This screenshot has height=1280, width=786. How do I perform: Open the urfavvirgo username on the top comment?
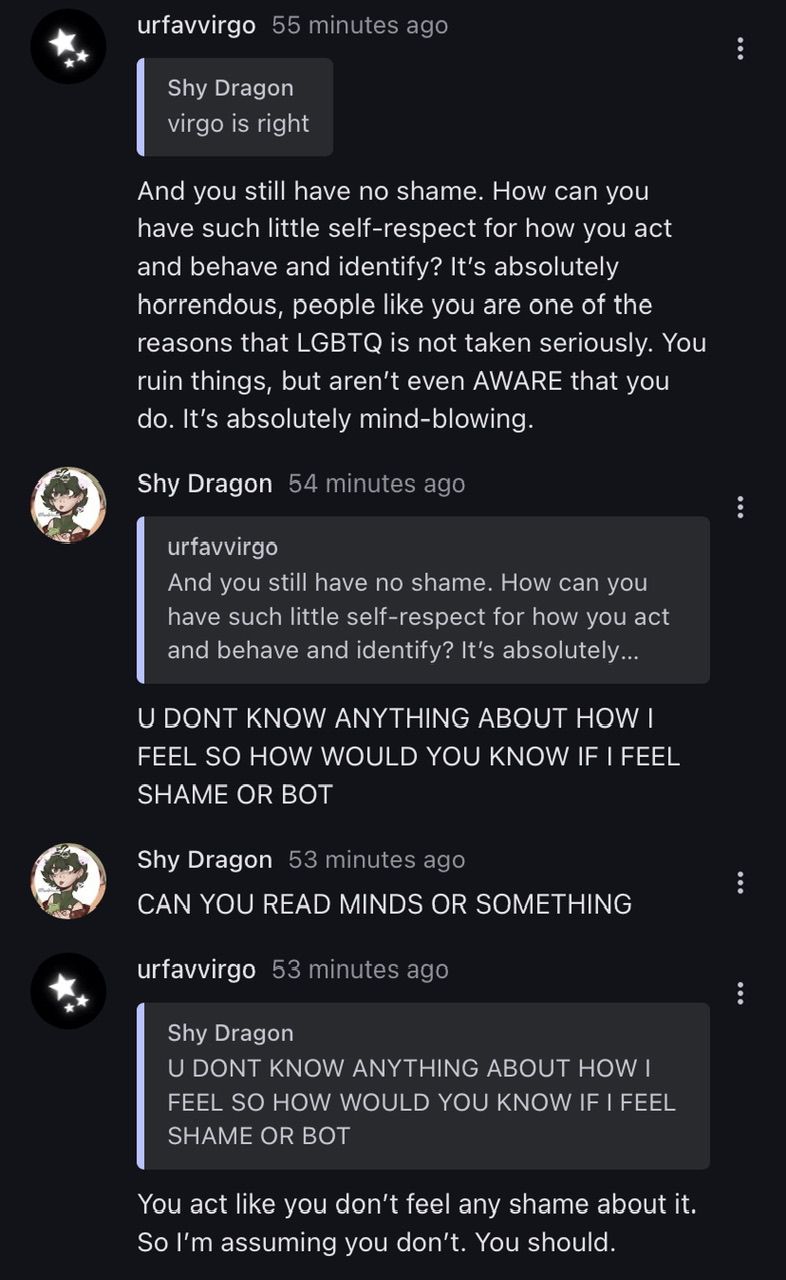coord(196,26)
